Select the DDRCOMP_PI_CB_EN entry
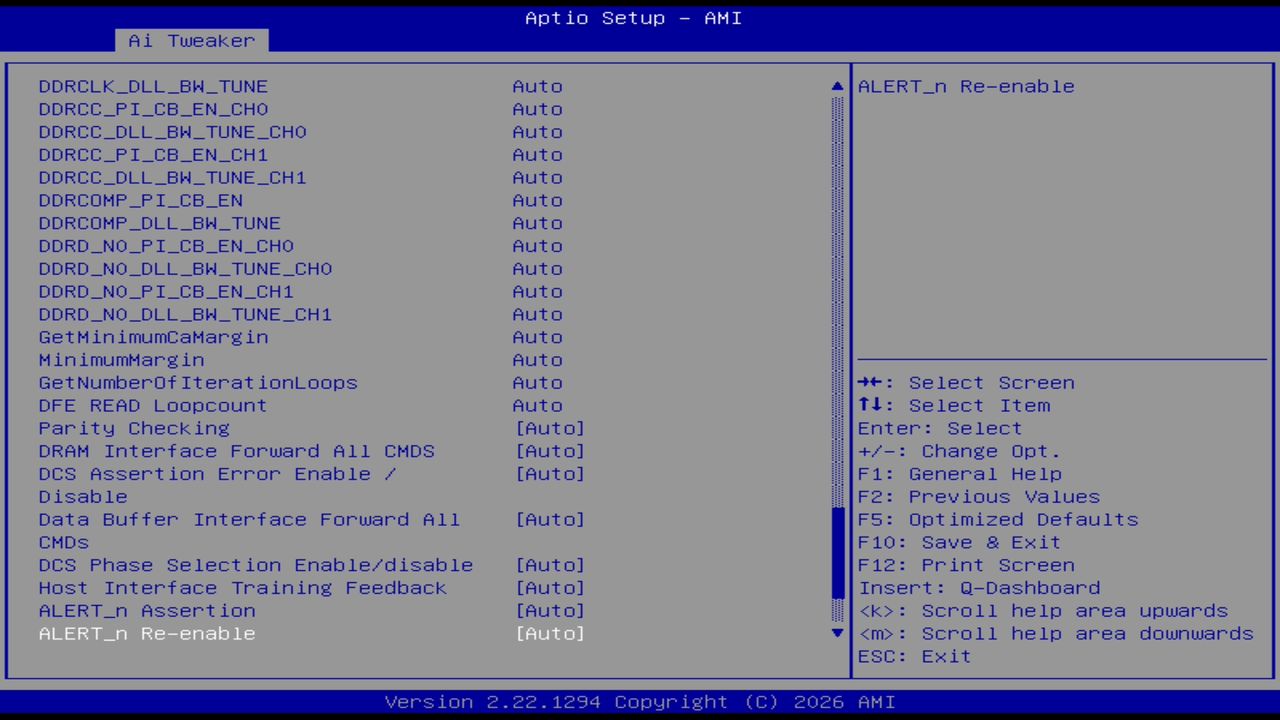The height and width of the screenshot is (720, 1280). (140, 200)
